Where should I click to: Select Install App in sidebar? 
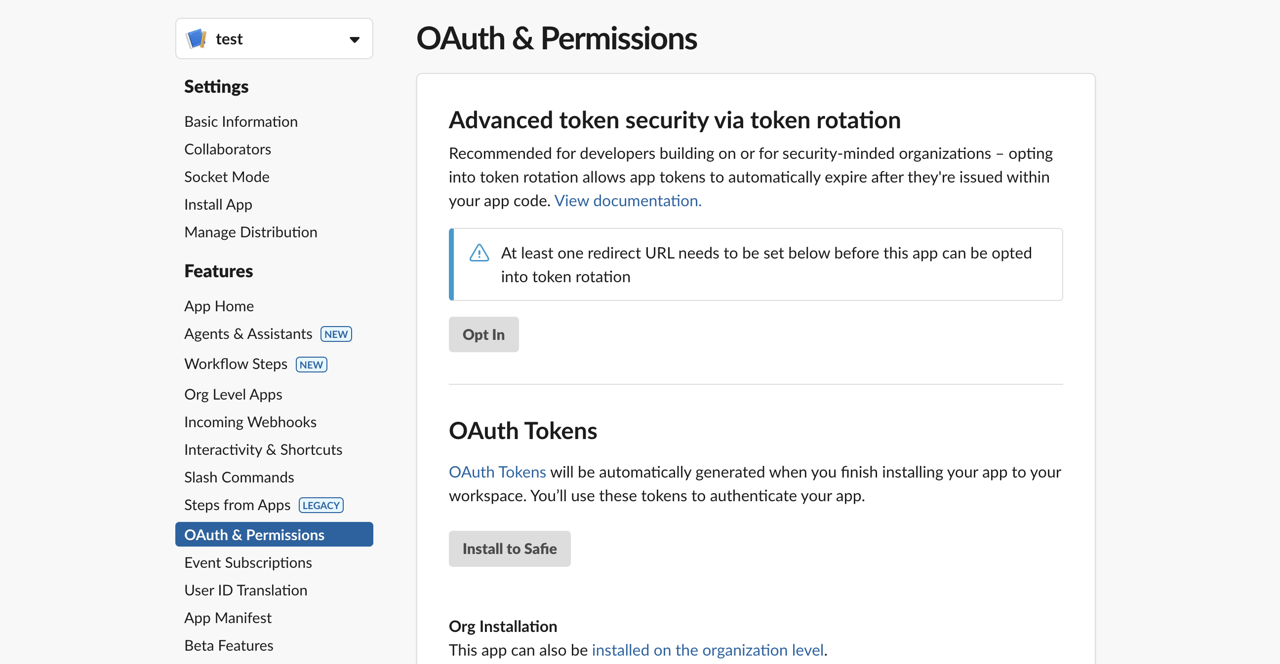click(x=218, y=205)
